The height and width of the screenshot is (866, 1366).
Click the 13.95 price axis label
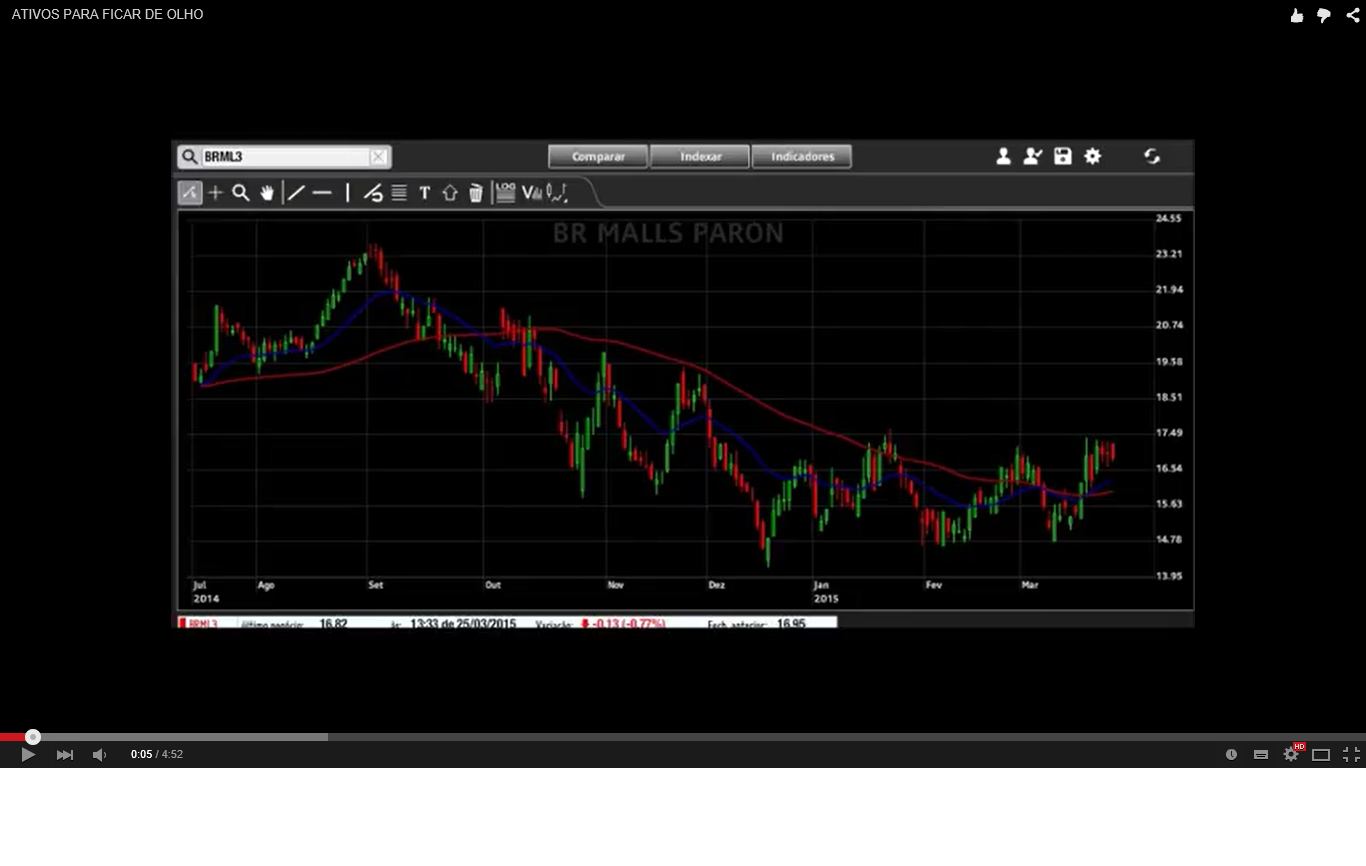click(1168, 576)
